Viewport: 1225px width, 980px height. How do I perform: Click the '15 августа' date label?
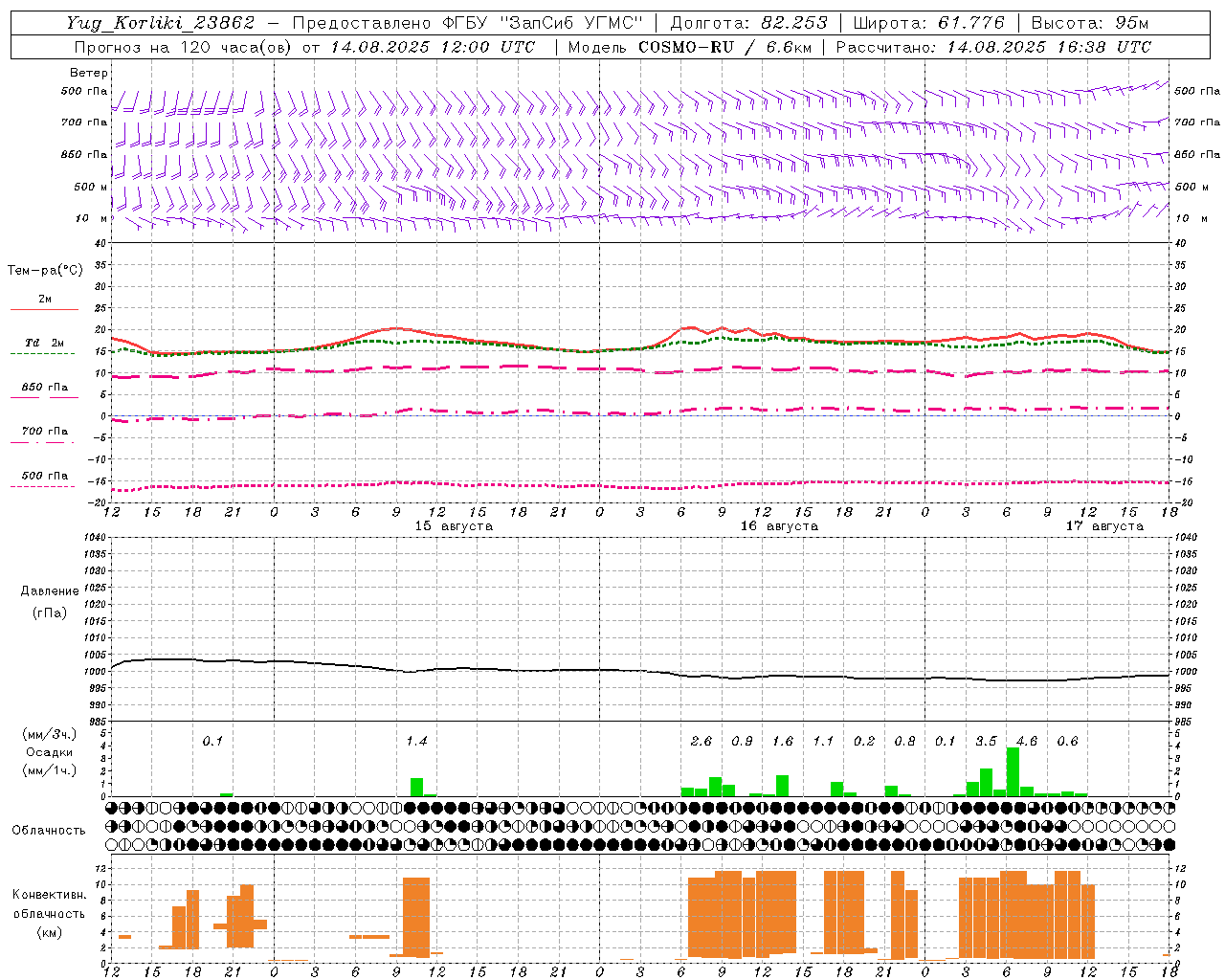454,526
